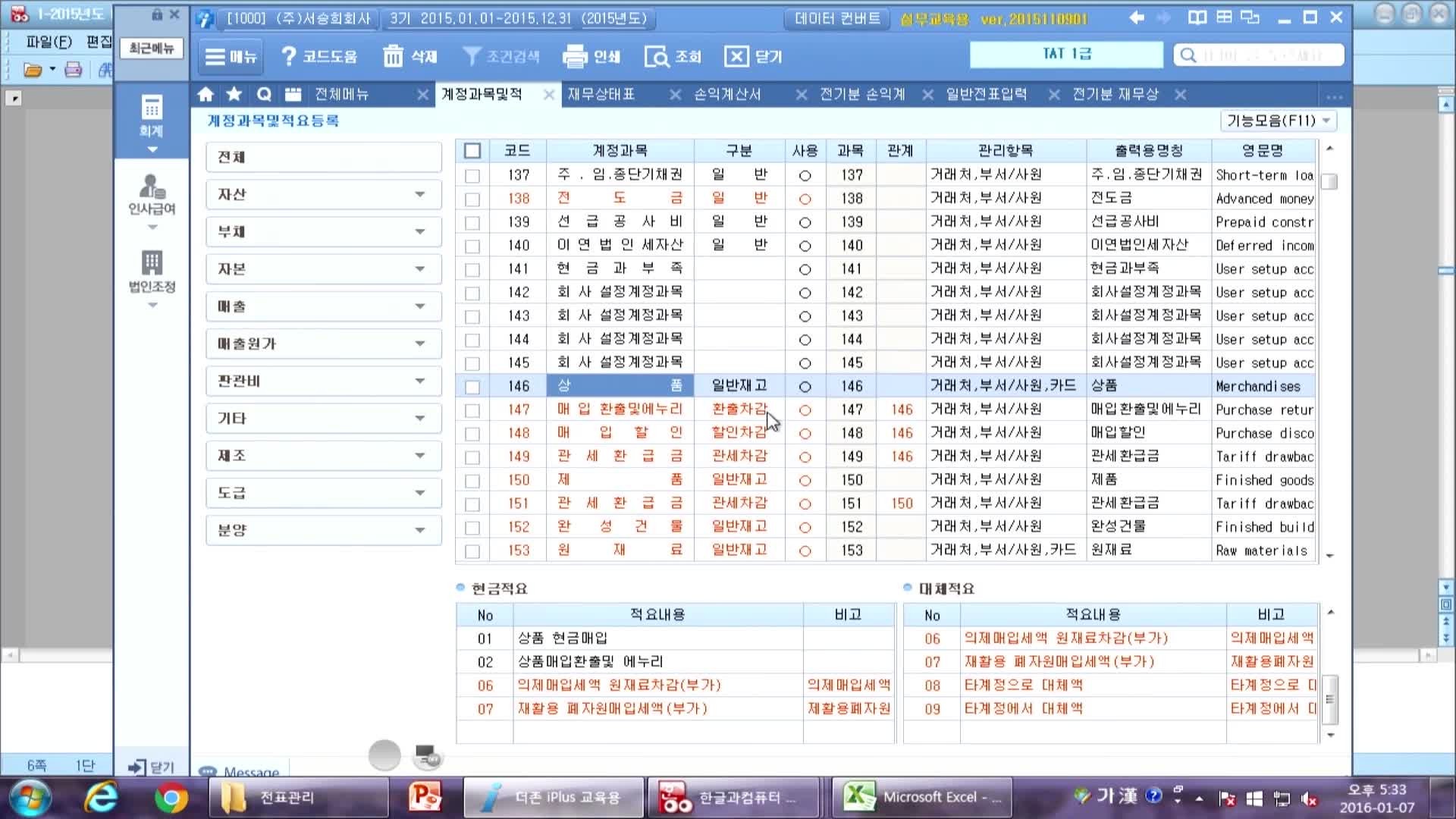Open Google Chrome from taskbar
The width and height of the screenshot is (1456, 819).
[x=171, y=797]
